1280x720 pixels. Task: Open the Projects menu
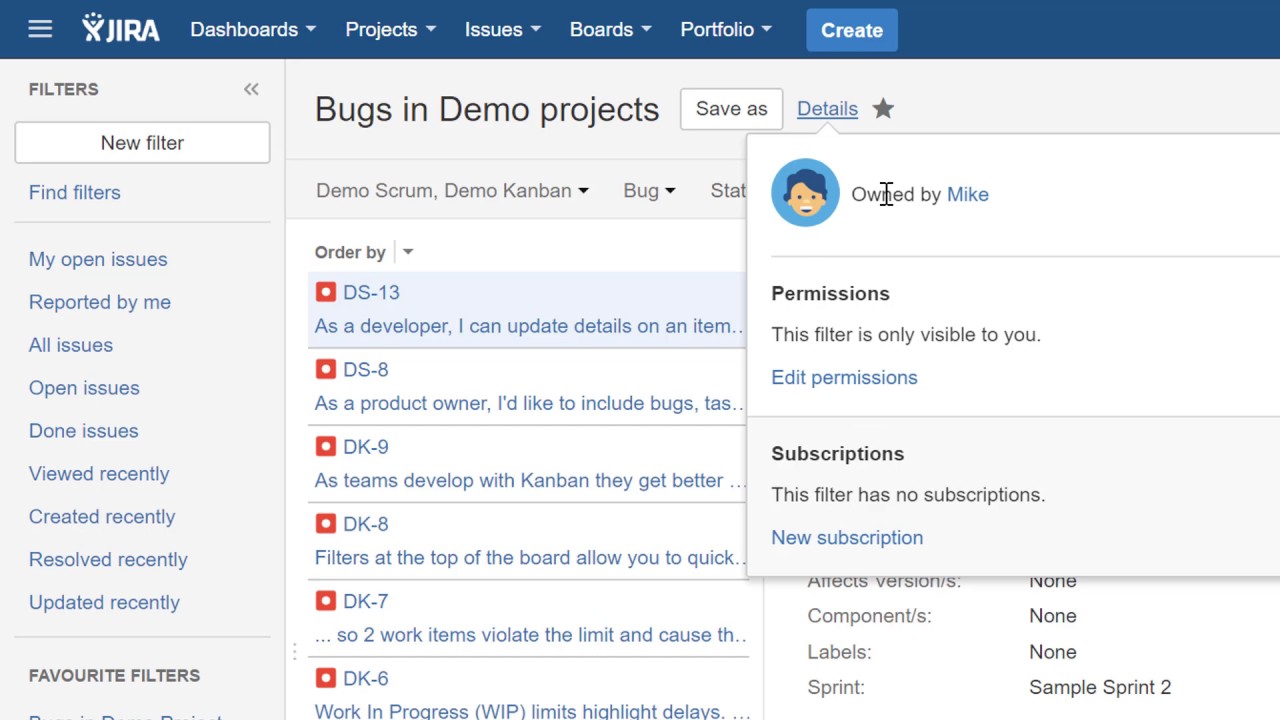click(391, 29)
